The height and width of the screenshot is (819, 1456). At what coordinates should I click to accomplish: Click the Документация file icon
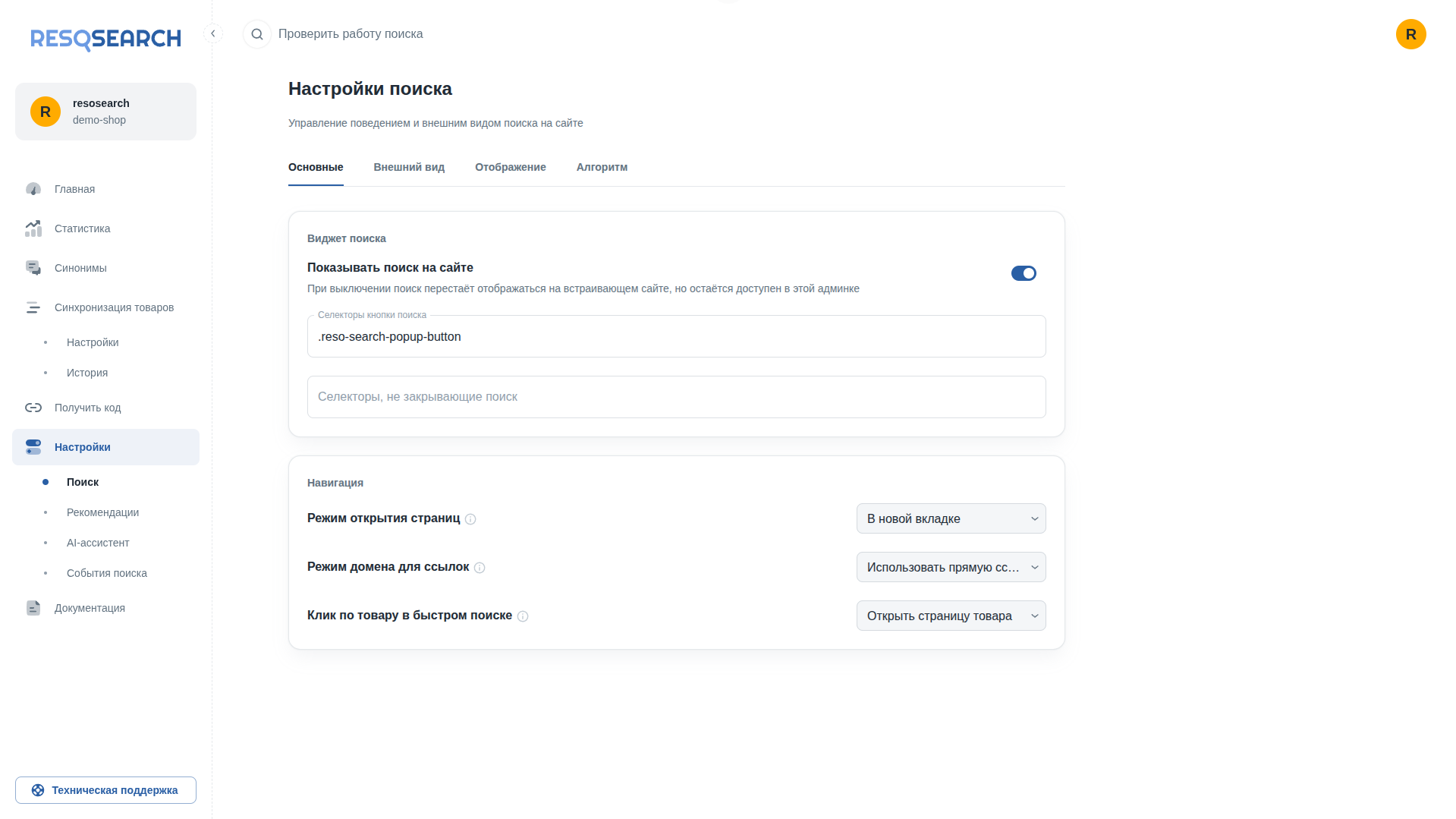click(x=33, y=608)
